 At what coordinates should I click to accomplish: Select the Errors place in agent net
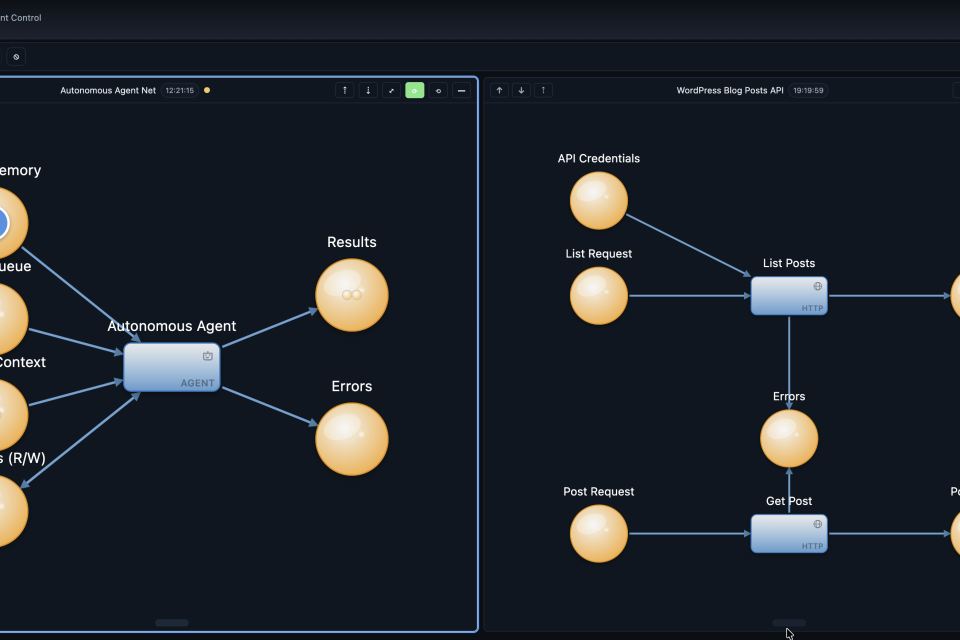tap(352, 439)
